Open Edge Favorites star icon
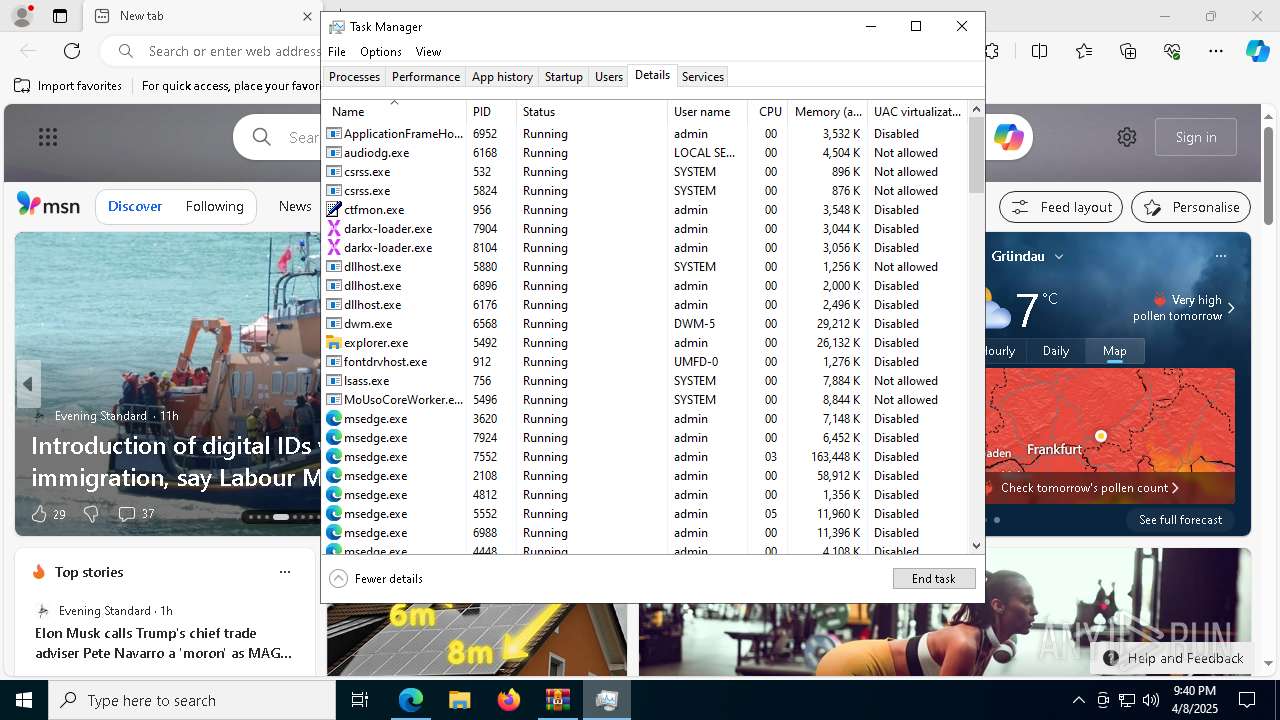Viewport: 1280px width, 720px height. 1084,51
